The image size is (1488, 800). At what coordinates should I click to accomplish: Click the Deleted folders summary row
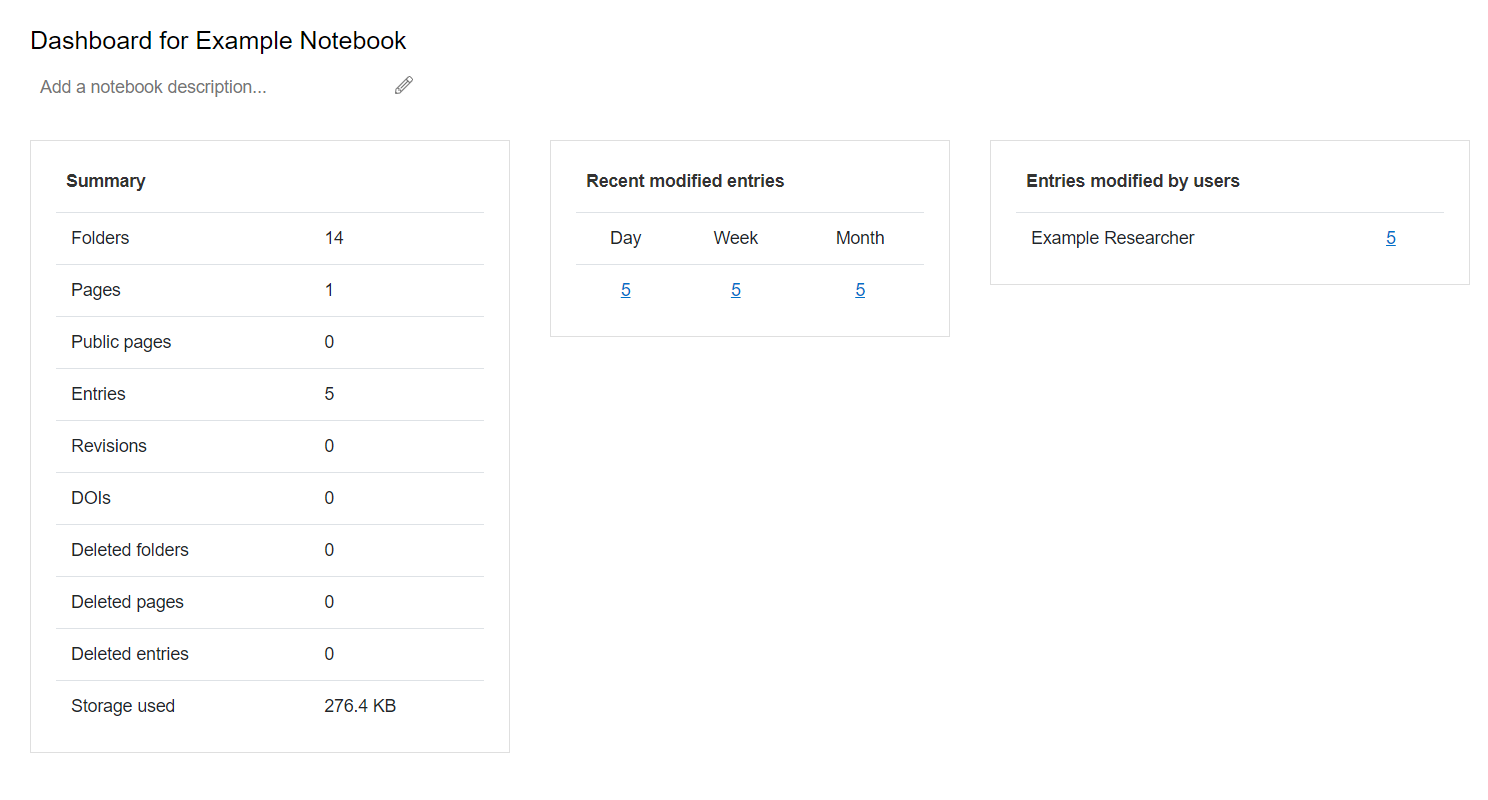[270, 550]
